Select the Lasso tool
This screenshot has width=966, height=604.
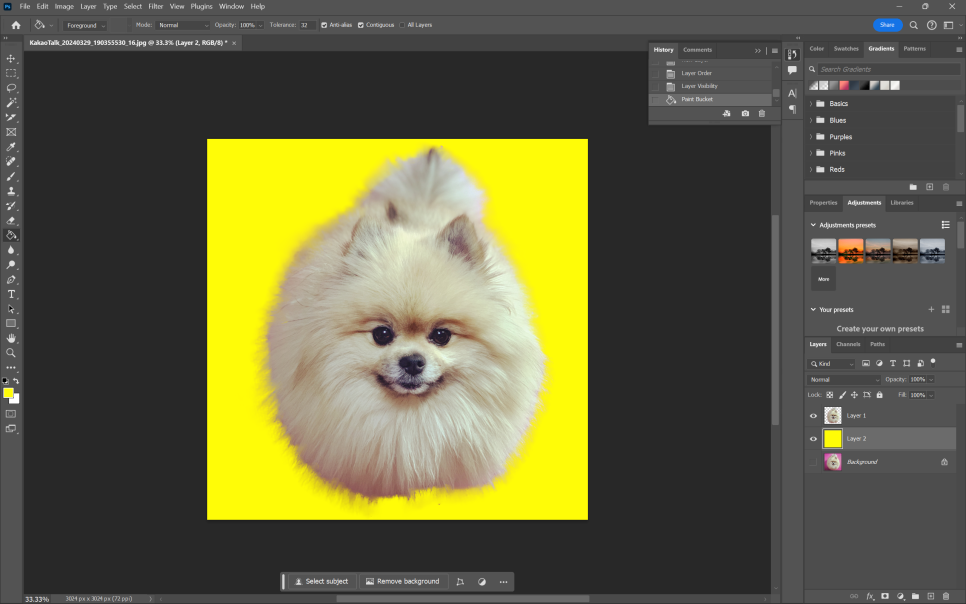(11, 88)
